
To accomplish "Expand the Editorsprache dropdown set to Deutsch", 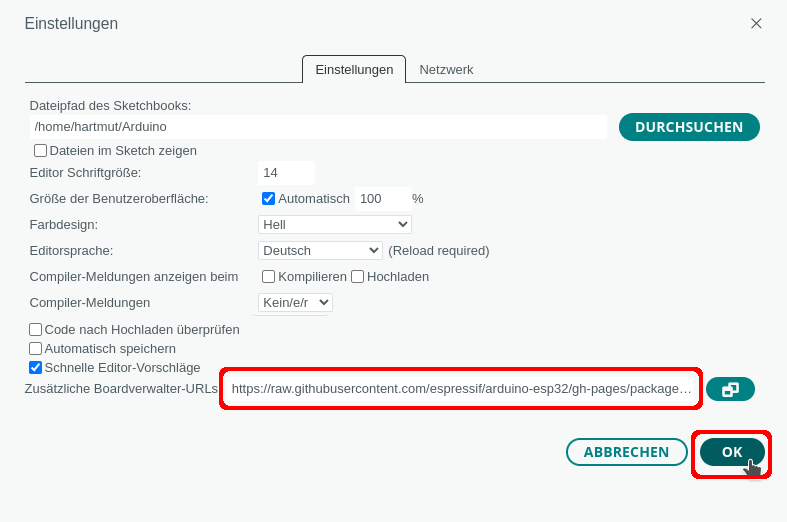I will pos(320,250).
